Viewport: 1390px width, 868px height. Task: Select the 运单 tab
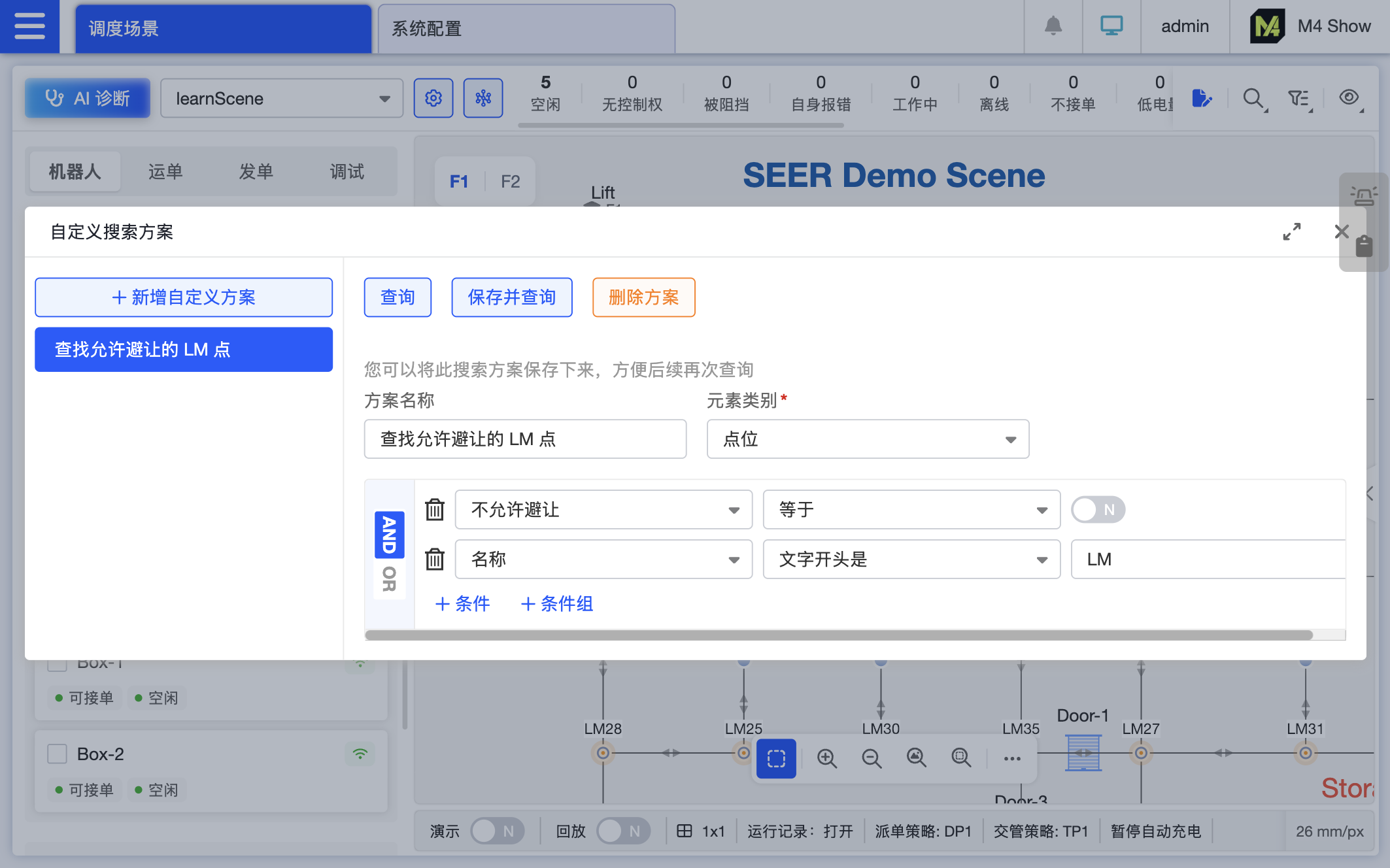pos(165,171)
